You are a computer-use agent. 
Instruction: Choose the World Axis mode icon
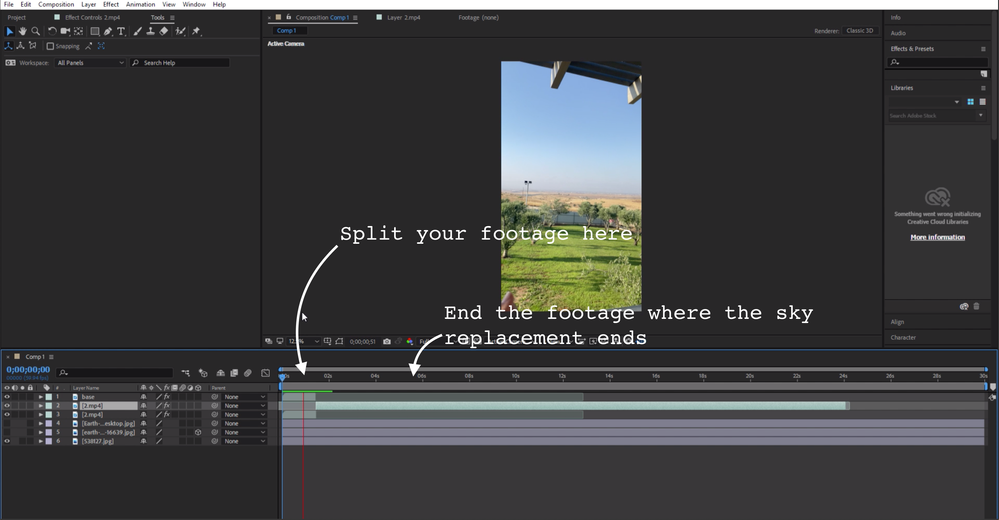[x=20, y=46]
